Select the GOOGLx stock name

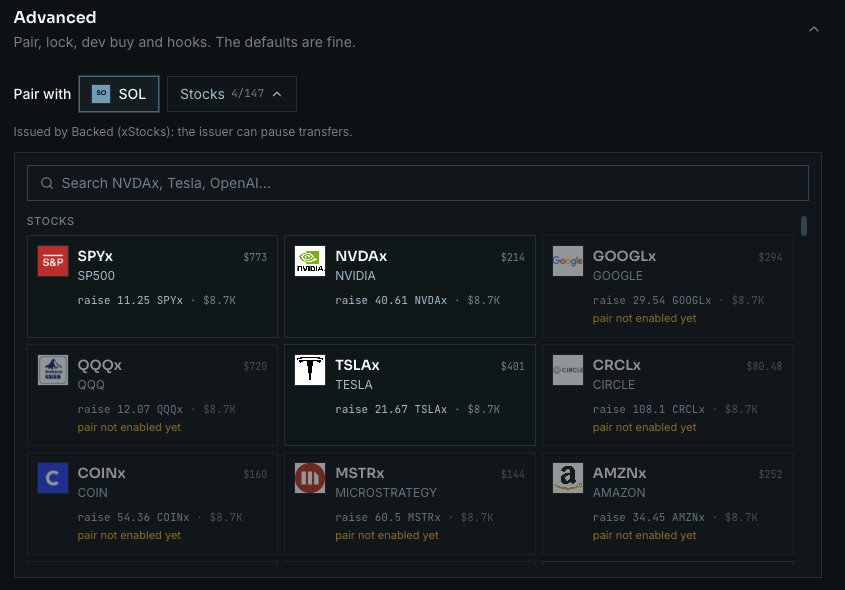[624, 256]
